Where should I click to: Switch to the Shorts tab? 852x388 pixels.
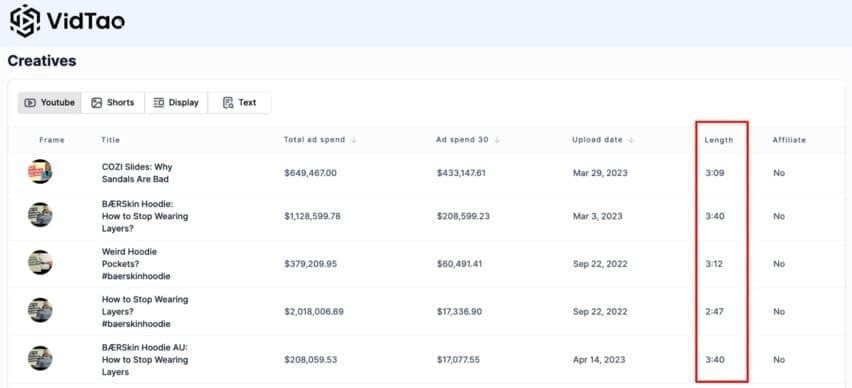coord(112,103)
